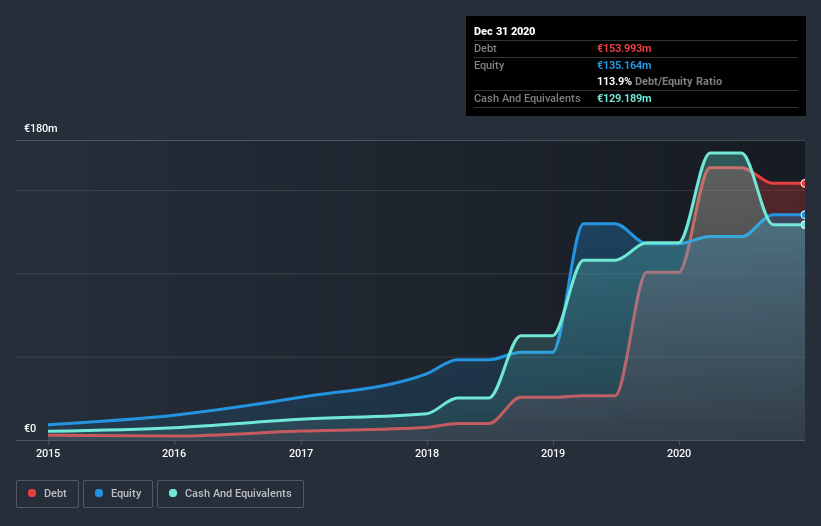Click the Equity label in tooltip
This screenshot has height=526, width=821.
(489, 65)
